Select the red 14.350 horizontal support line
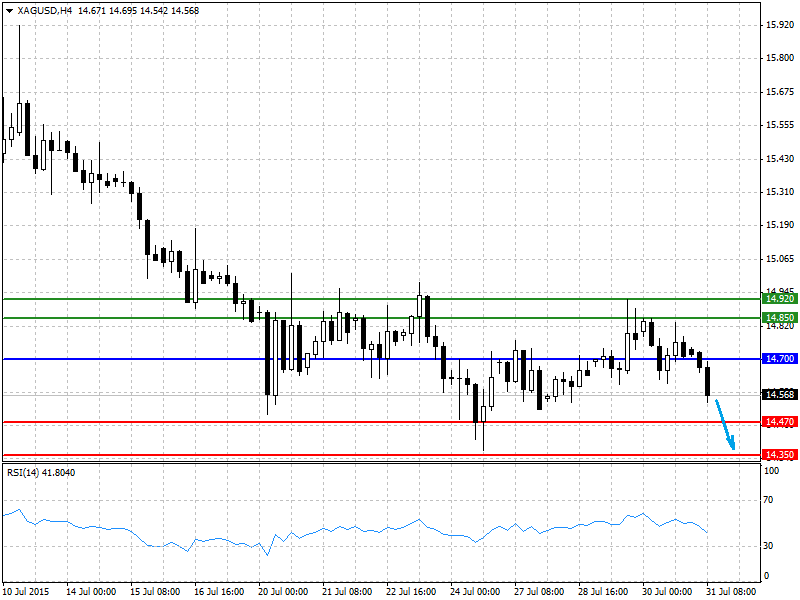Image resolution: width=800 pixels, height=600 pixels. [x=382, y=455]
